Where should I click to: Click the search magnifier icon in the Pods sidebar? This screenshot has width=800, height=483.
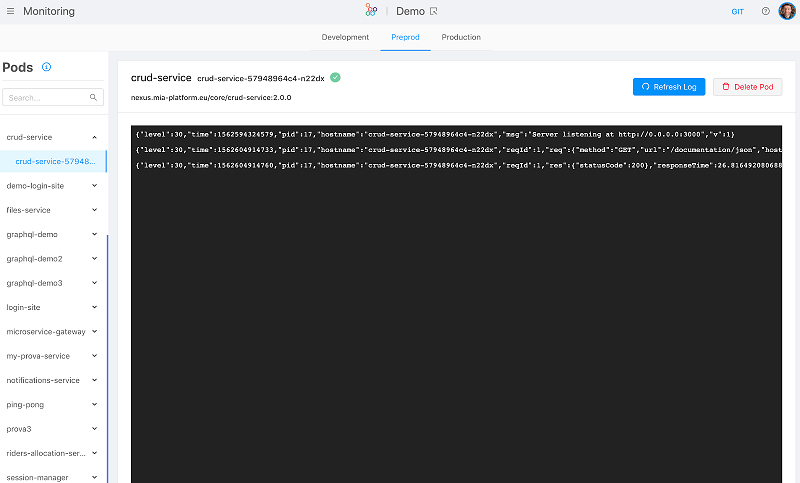tap(93, 97)
